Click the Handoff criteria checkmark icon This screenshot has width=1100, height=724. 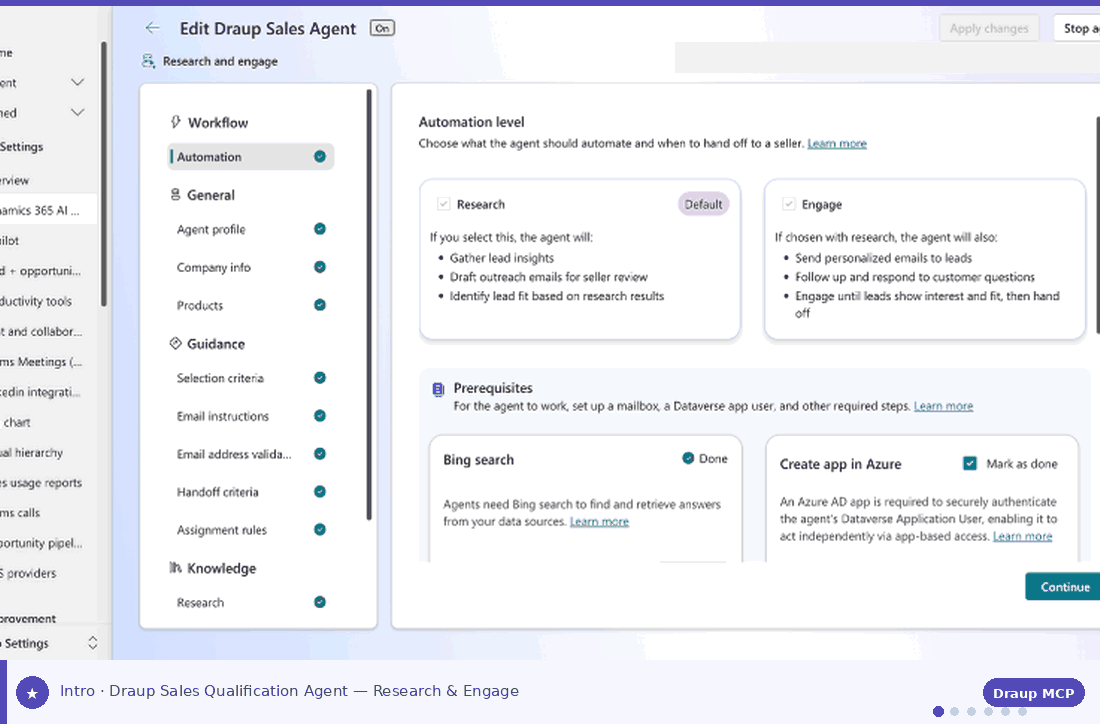click(x=320, y=491)
